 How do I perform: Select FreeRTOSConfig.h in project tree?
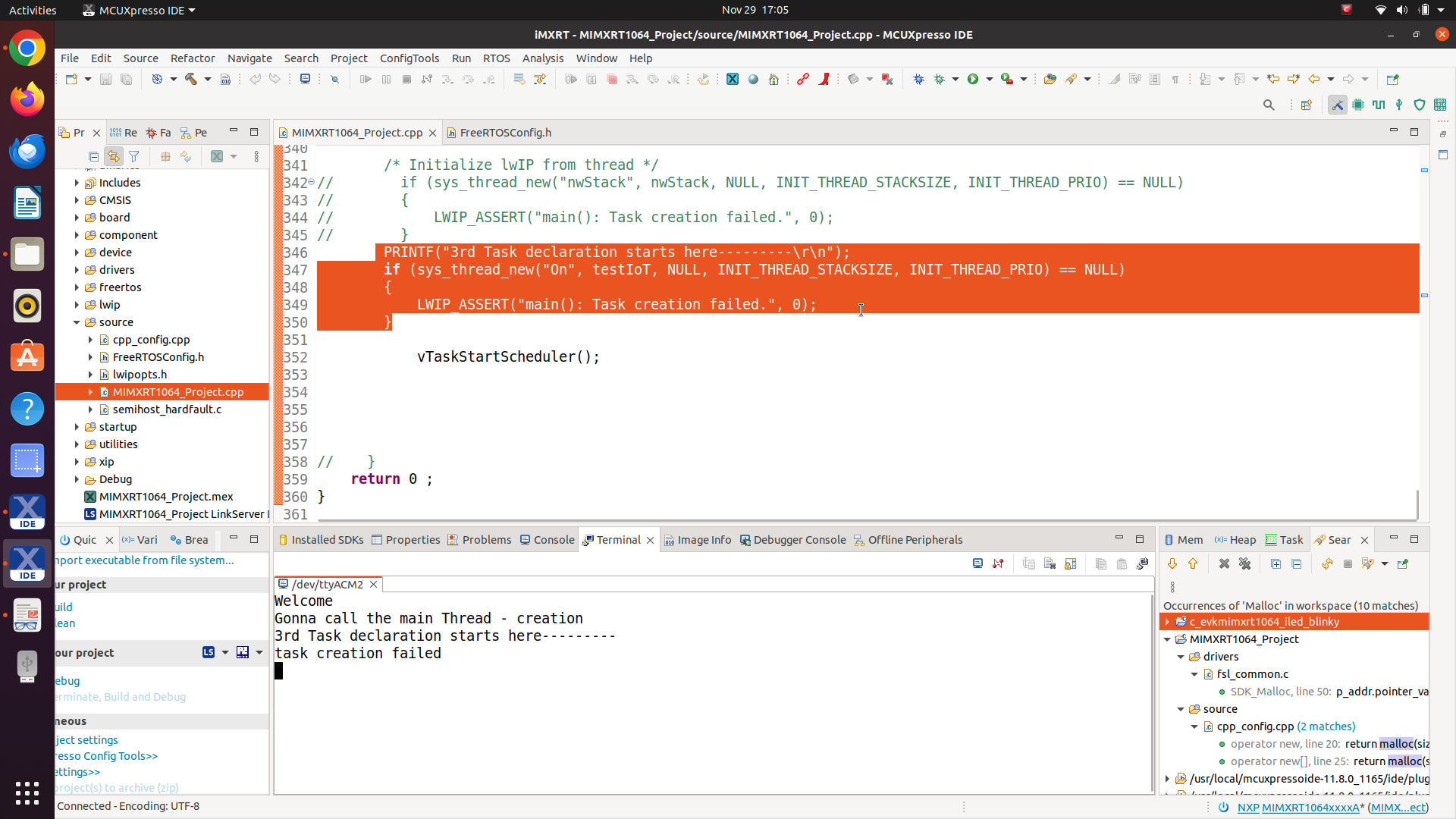point(158,357)
